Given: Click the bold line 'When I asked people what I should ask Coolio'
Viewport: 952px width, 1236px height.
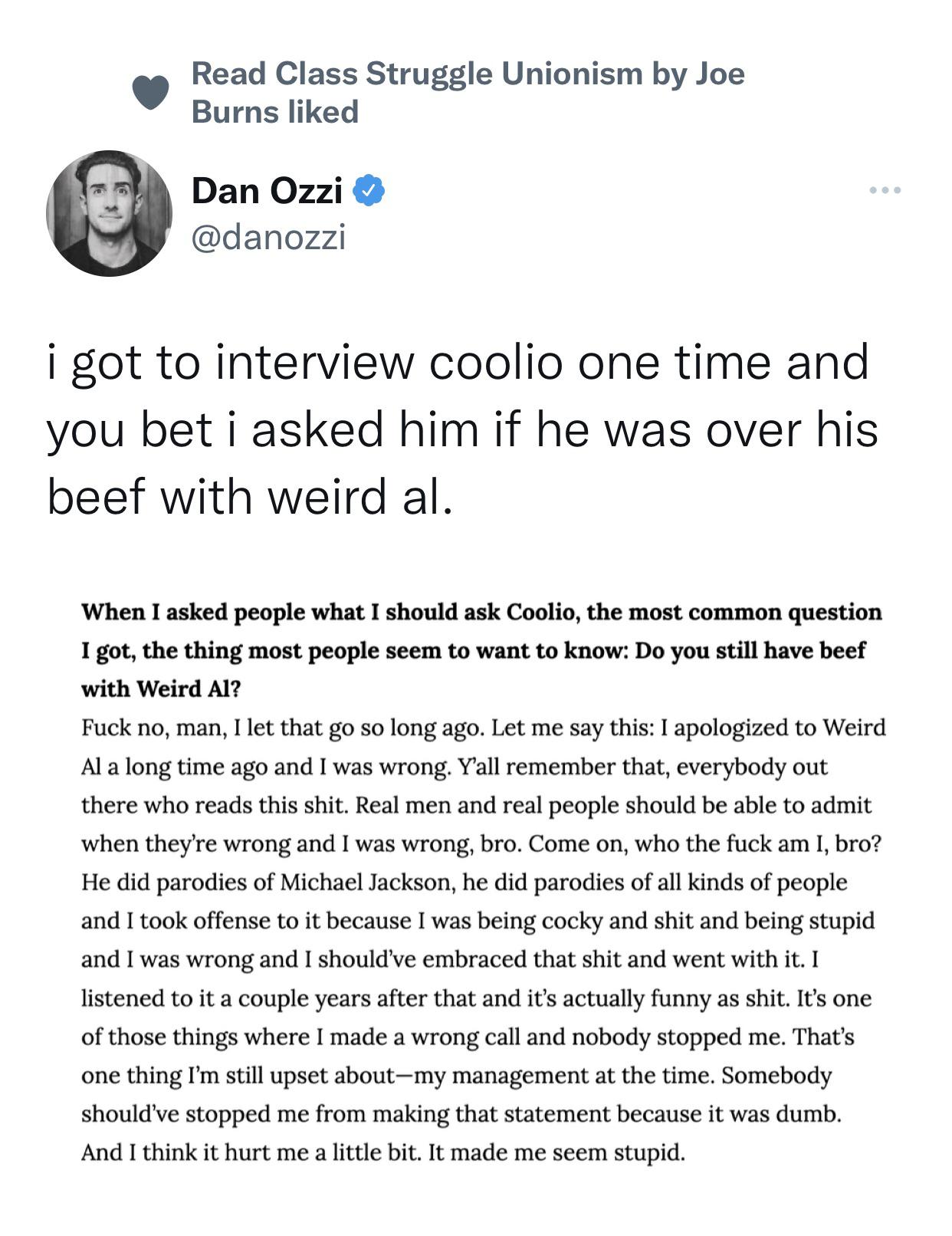Looking at the screenshot, I should coord(481,612).
